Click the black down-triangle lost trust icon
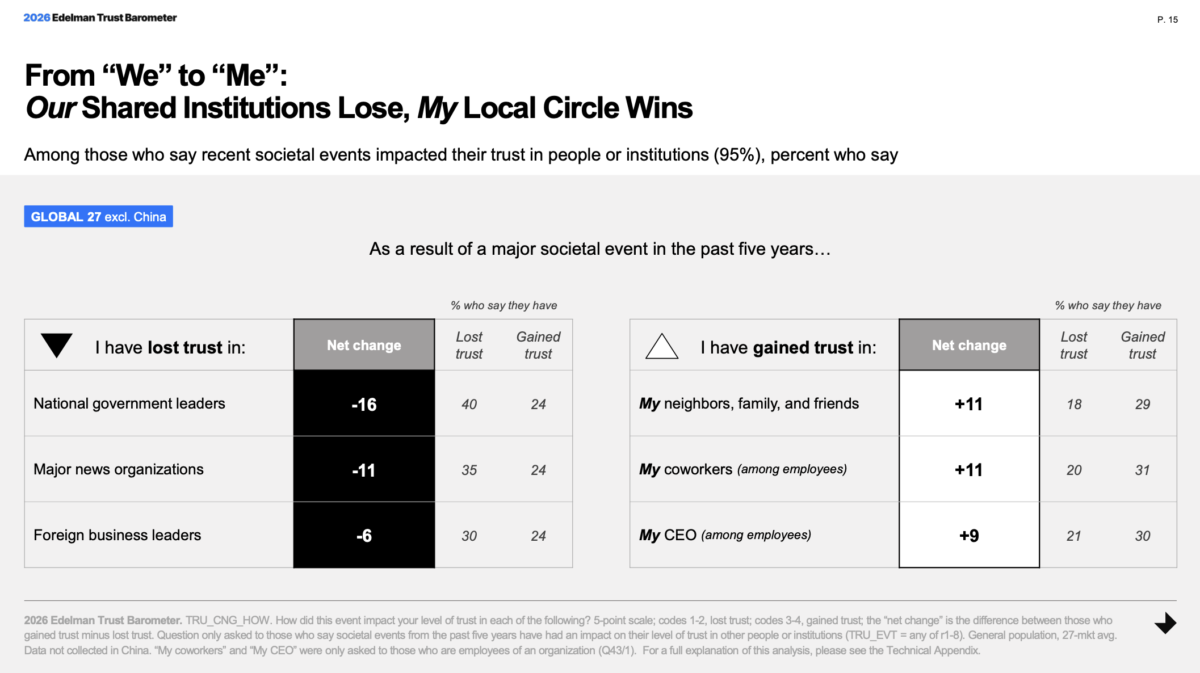Viewport: 1200px width, 673px height. (57, 346)
